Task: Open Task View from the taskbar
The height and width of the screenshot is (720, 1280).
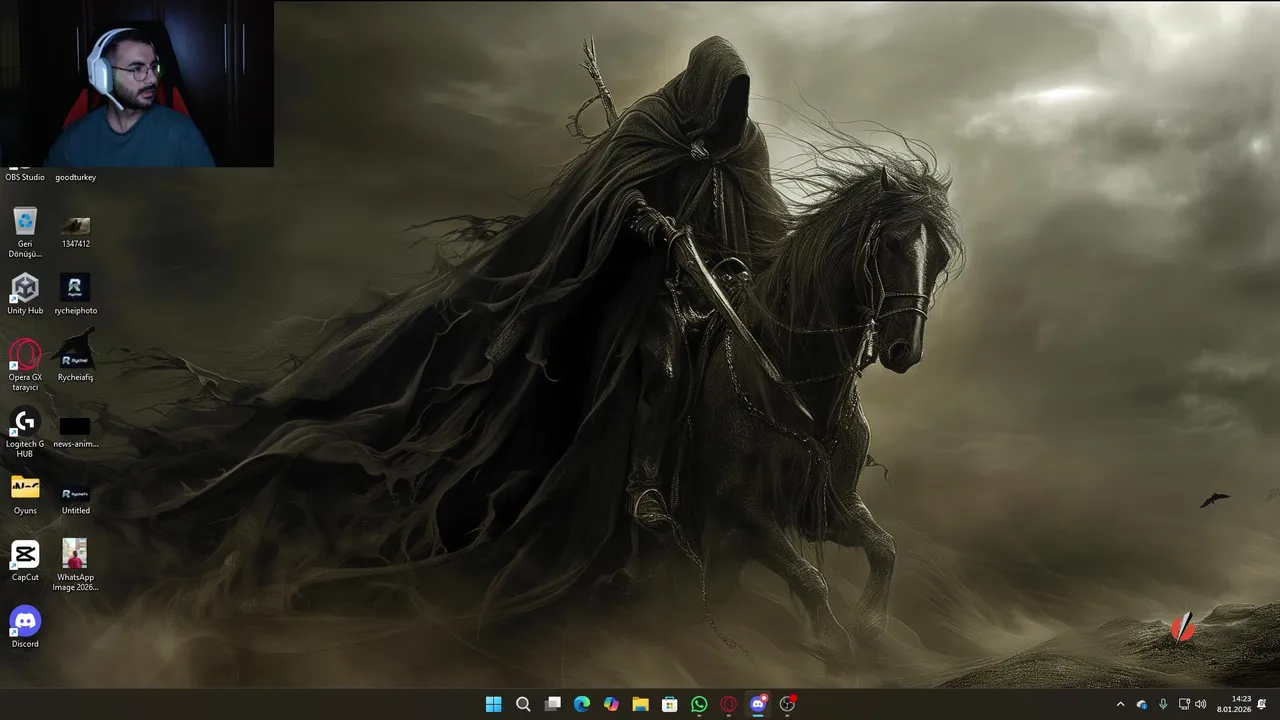Action: click(x=552, y=704)
